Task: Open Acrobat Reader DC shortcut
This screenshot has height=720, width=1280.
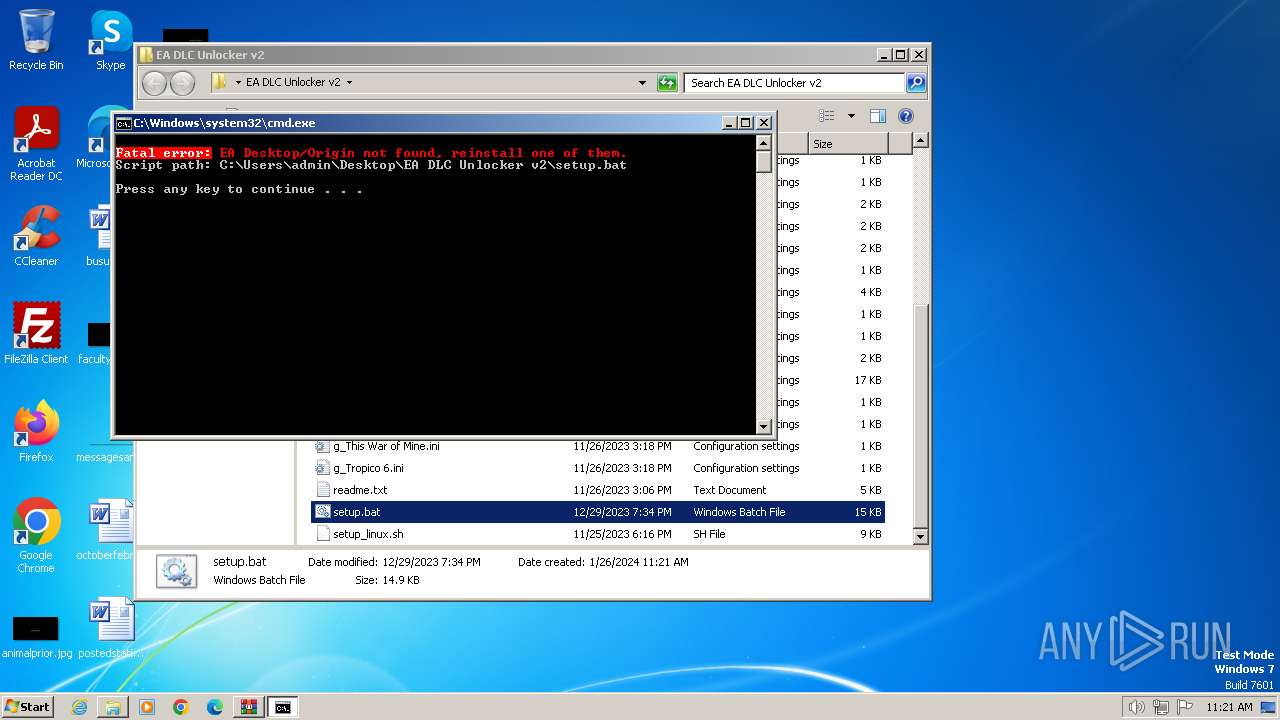Action: click(36, 144)
